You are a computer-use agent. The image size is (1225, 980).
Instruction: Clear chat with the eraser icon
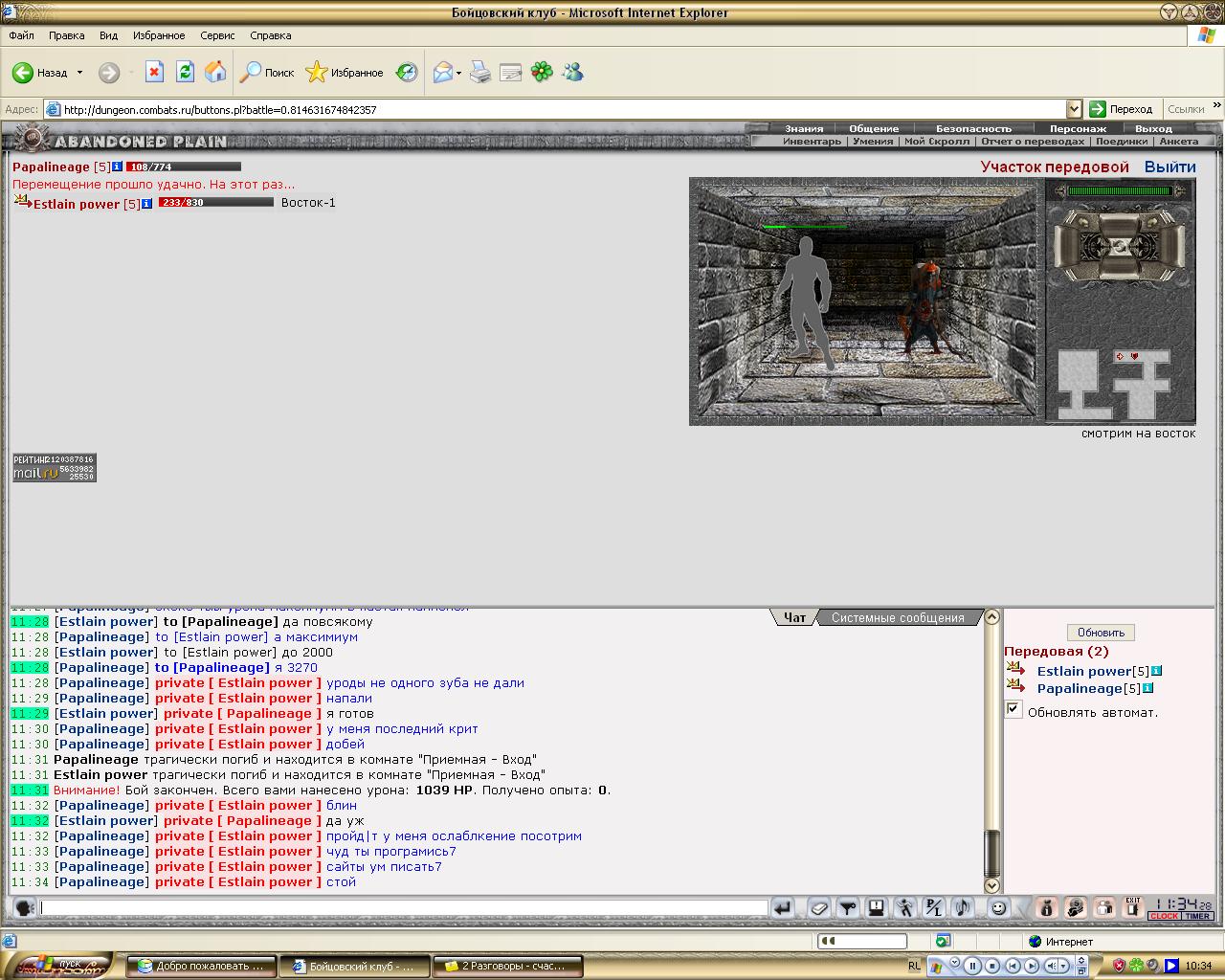coord(818,907)
